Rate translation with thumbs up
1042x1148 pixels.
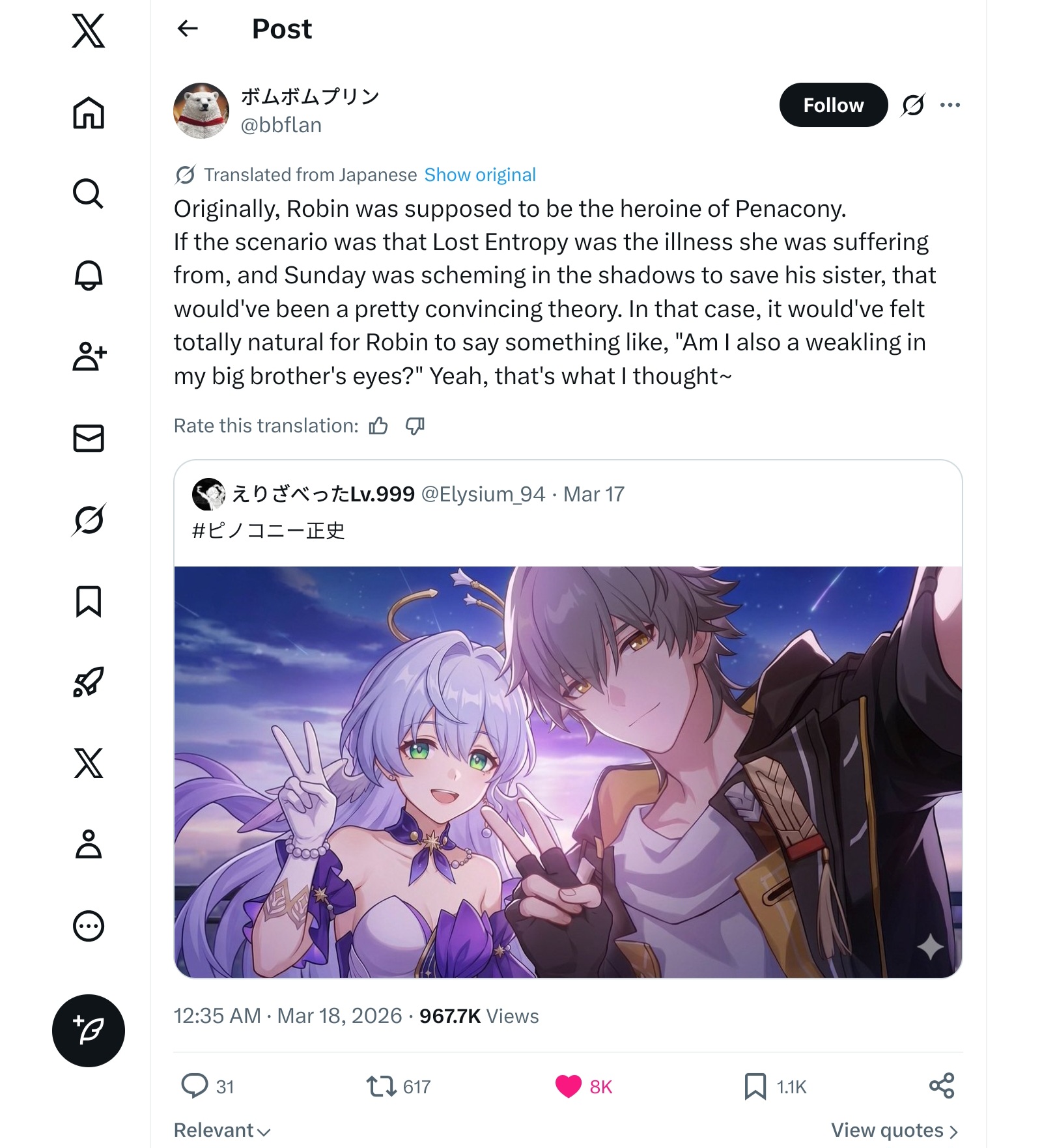pos(378,426)
